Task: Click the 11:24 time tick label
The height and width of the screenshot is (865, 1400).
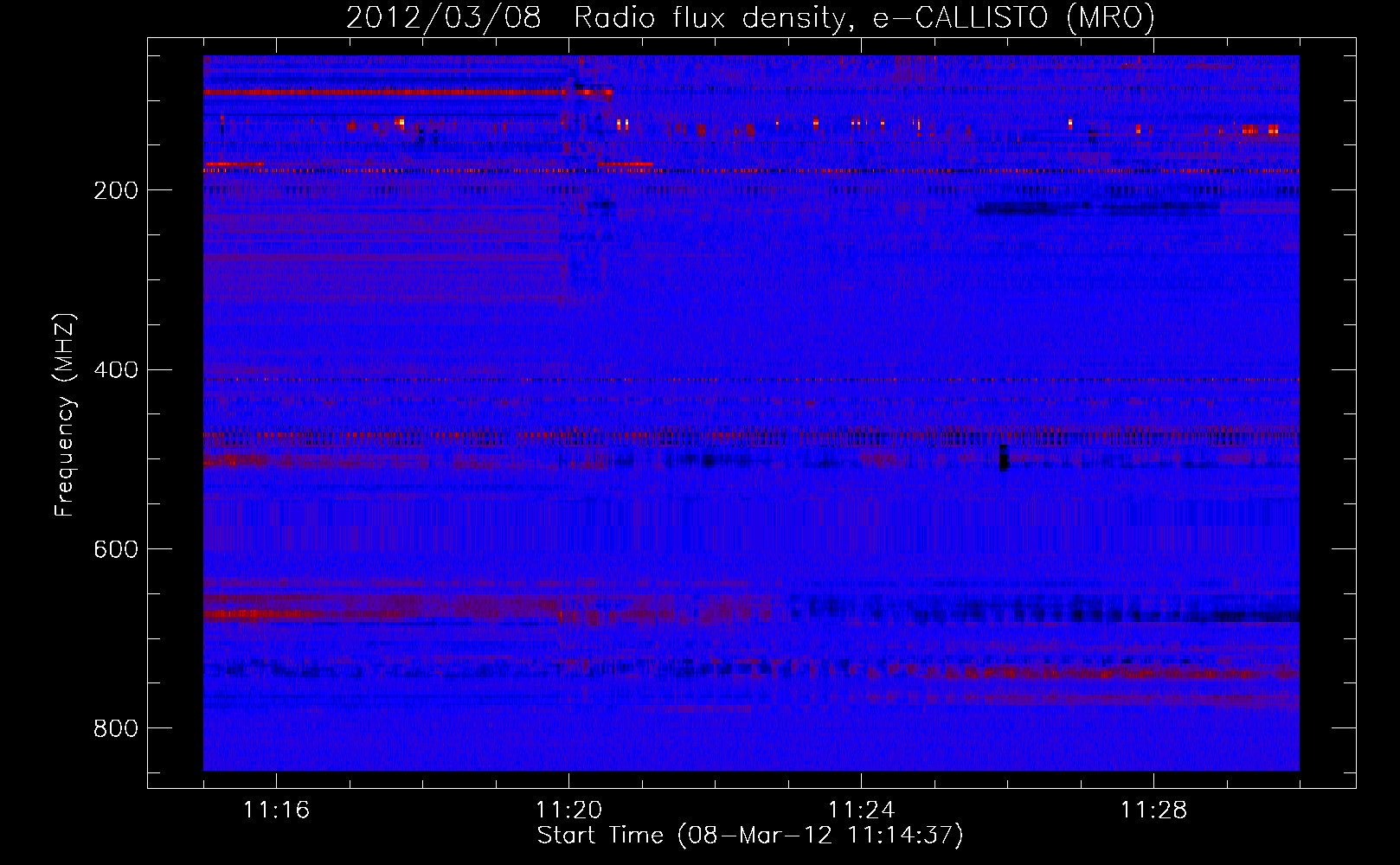Action: [861, 811]
